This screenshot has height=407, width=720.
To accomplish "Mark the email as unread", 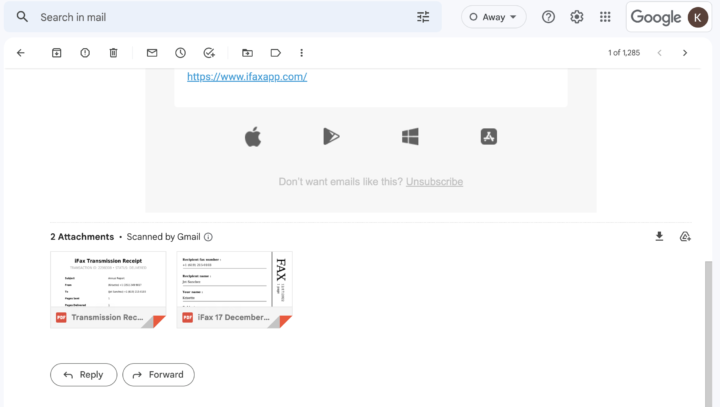I will tap(152, 53).
